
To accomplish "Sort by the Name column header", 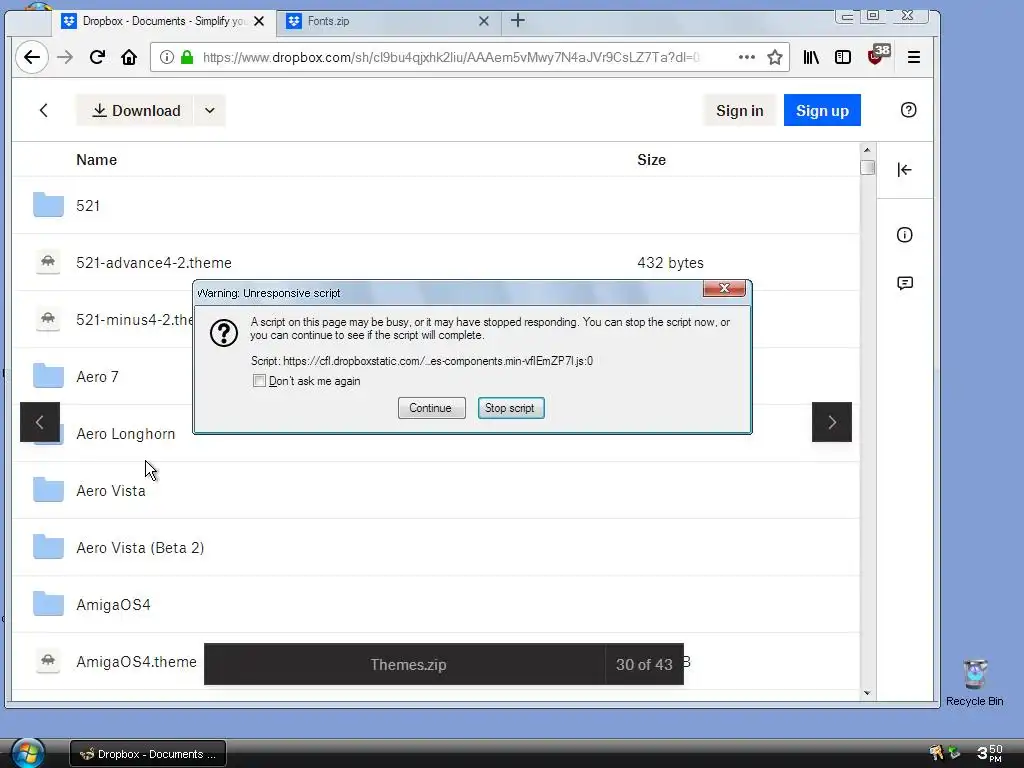I will click(x=97, y=160).
